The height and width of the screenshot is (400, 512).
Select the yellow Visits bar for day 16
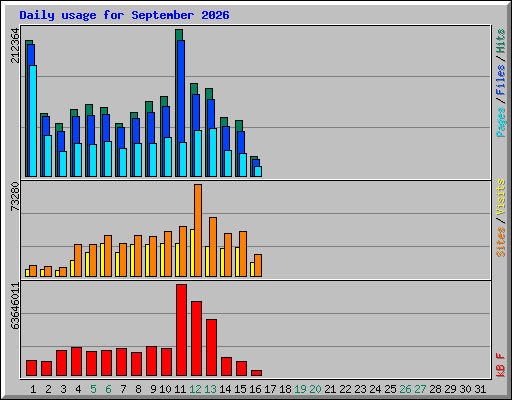click(252, 269)
